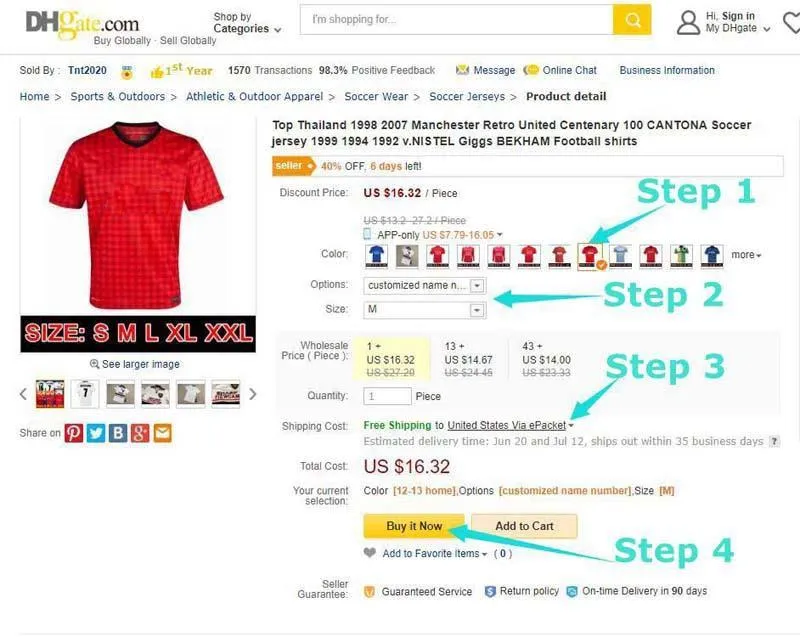Share via Twitter bird icon

[x=96, y=433]
